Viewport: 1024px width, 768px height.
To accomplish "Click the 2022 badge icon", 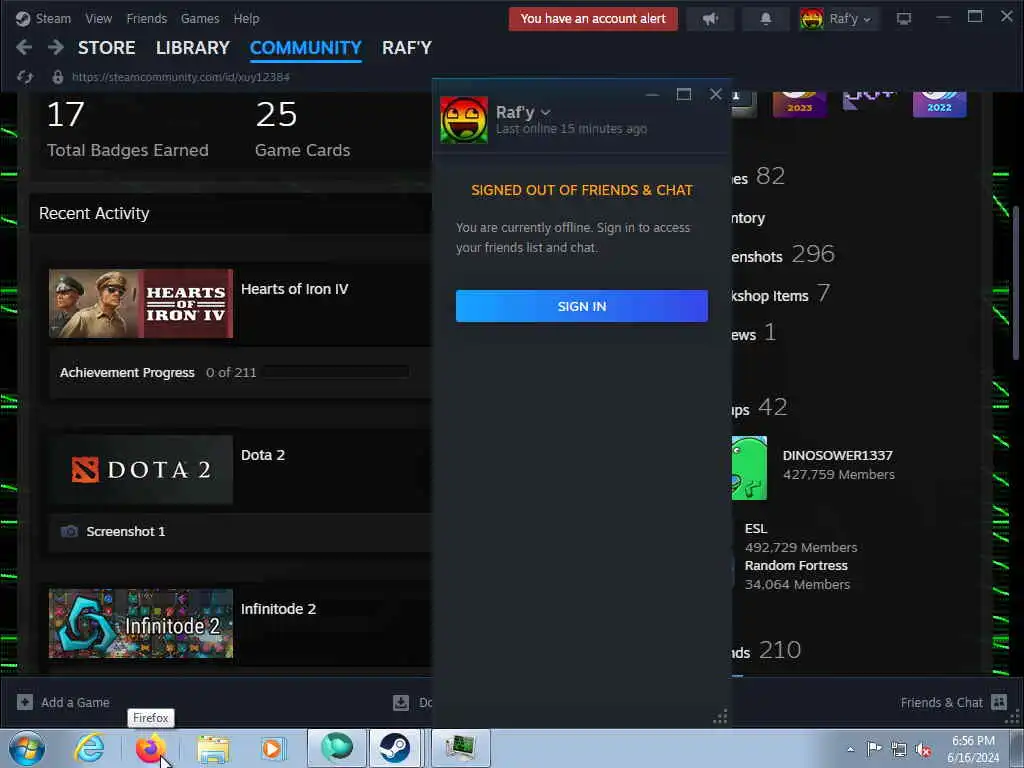I will click(x=939, y=103).
